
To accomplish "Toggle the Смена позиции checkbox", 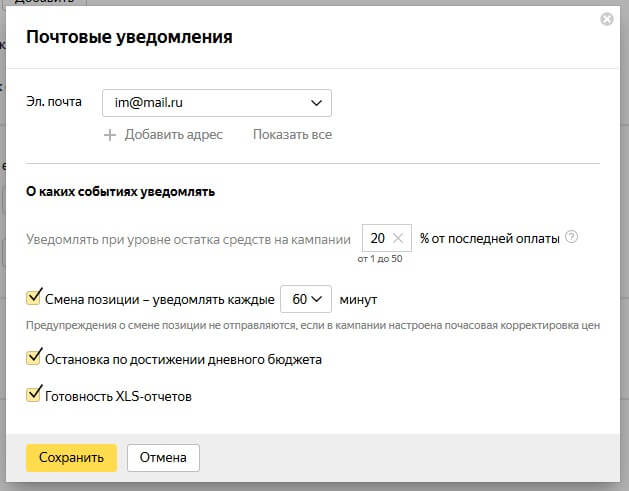I will pos(34,298).
